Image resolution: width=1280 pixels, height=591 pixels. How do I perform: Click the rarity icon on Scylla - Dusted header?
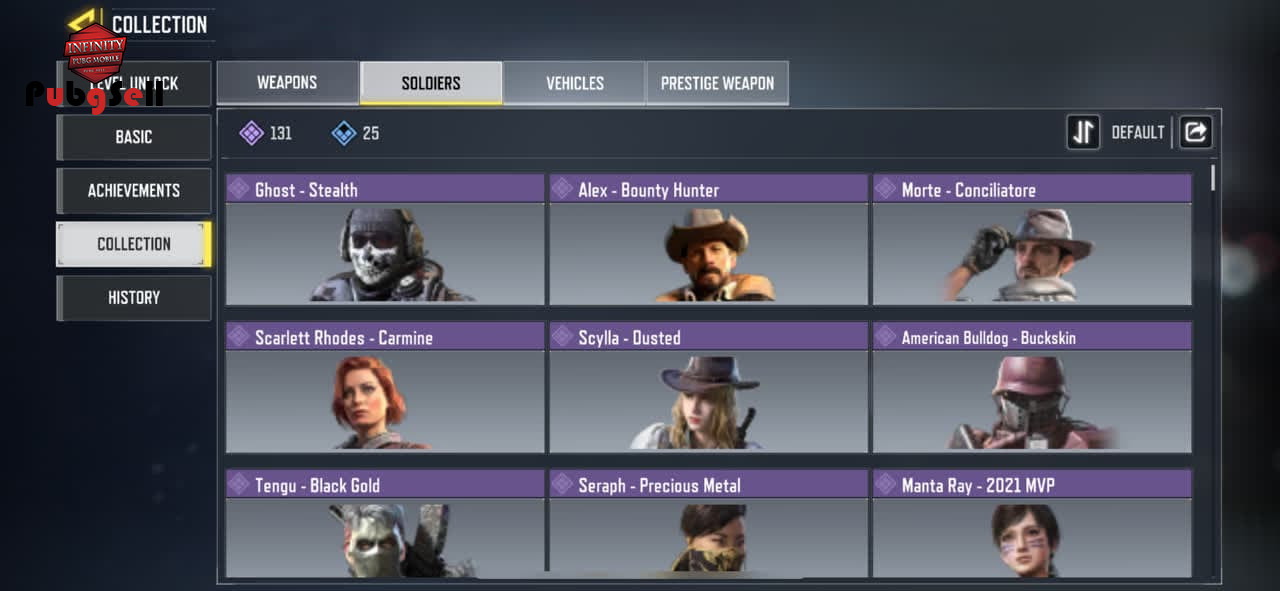pyautogui.click(x=563, y=337)
